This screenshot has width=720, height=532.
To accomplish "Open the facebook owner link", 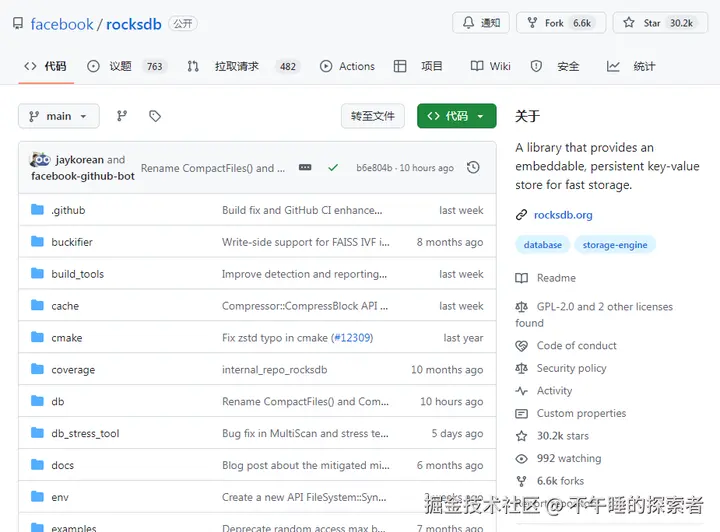I will pos(62,24).
